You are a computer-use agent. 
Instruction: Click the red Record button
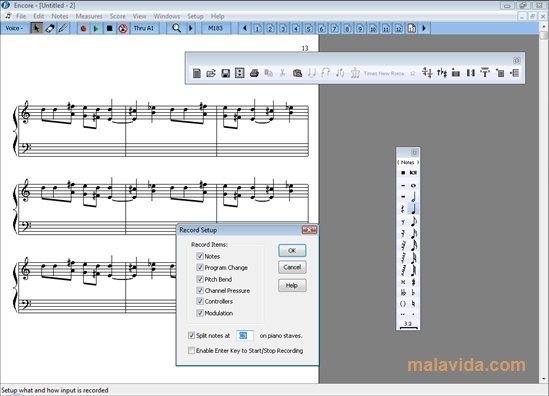pos(83,28)
